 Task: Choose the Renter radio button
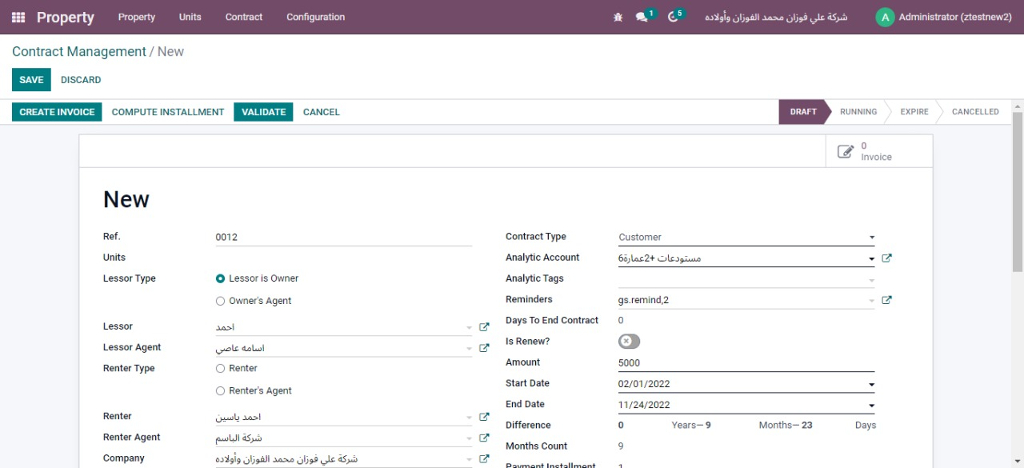coord(221,369)
